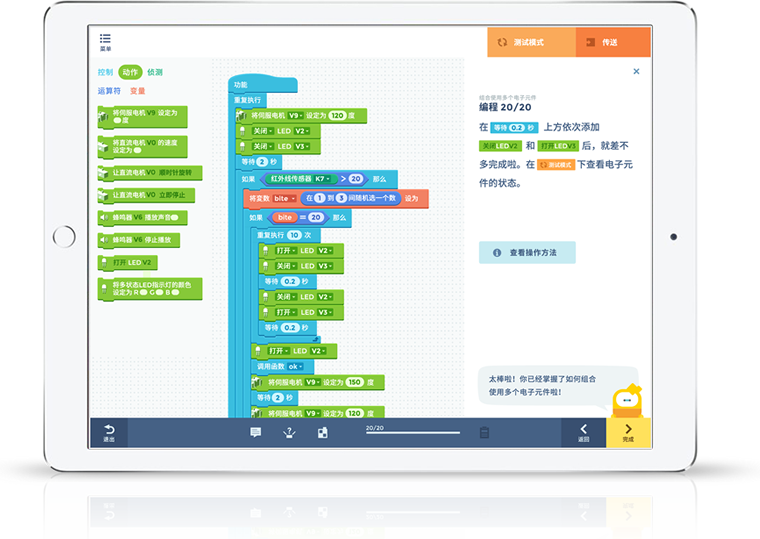Close the instruction panel with X
Image resolution: width=760 pixels, height=539 pixels.
[636, 72]
